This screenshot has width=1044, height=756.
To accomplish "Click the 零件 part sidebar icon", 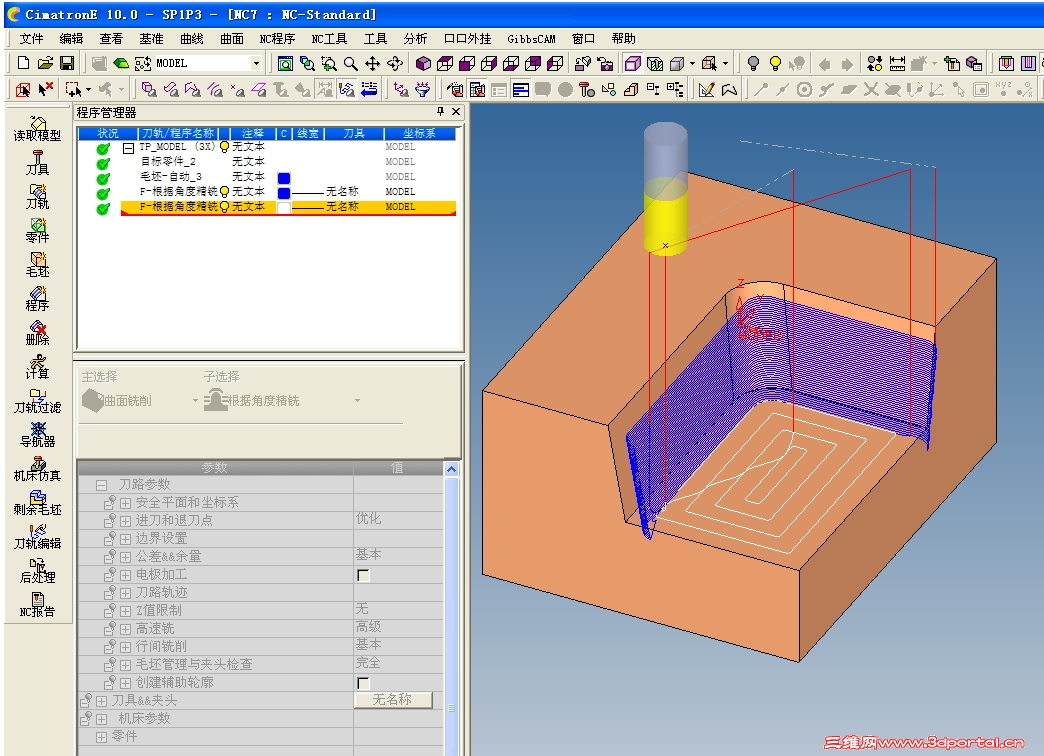I will [37, 230].
